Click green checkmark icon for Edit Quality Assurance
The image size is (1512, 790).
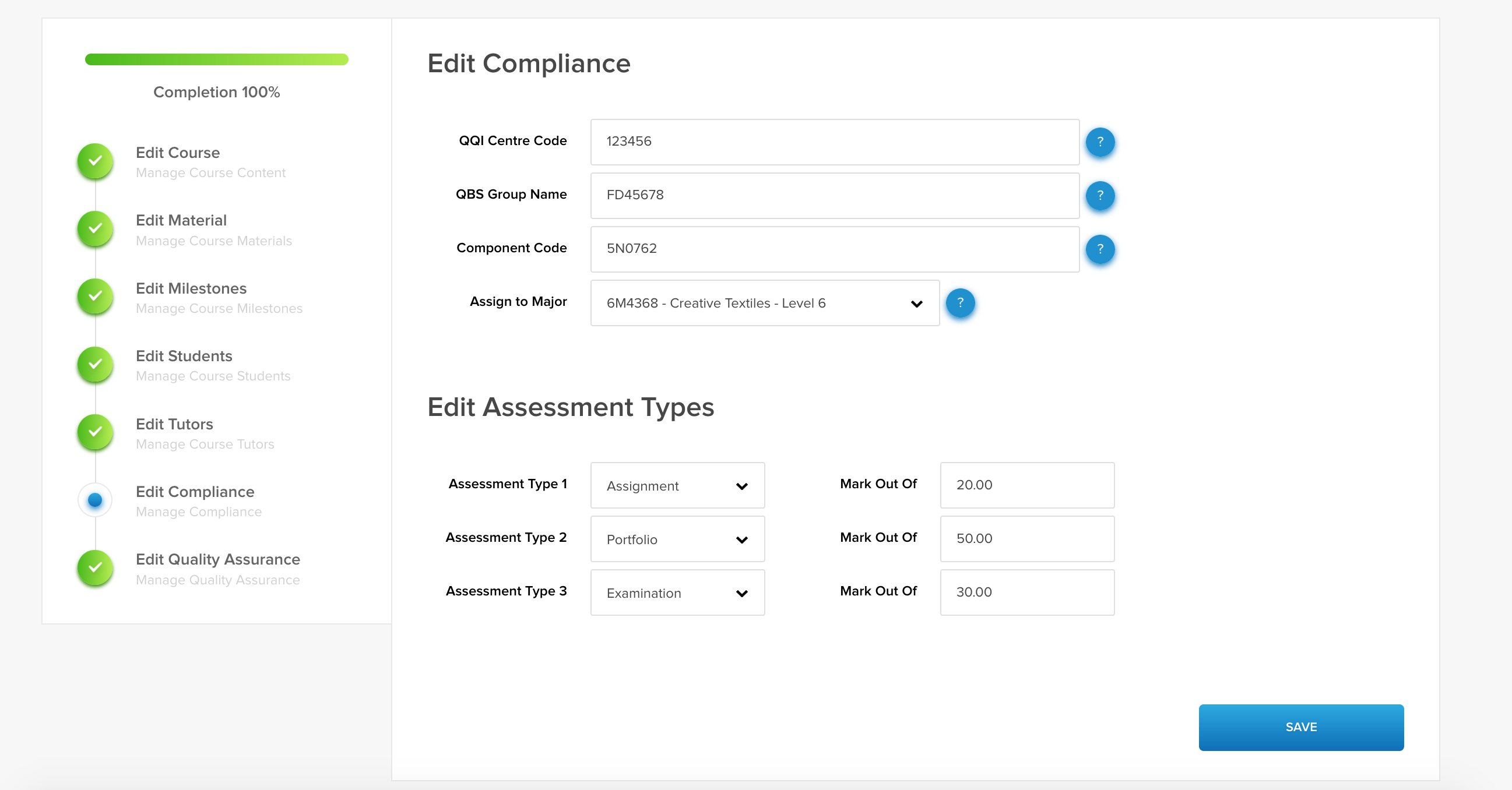[x=95, y=567]
